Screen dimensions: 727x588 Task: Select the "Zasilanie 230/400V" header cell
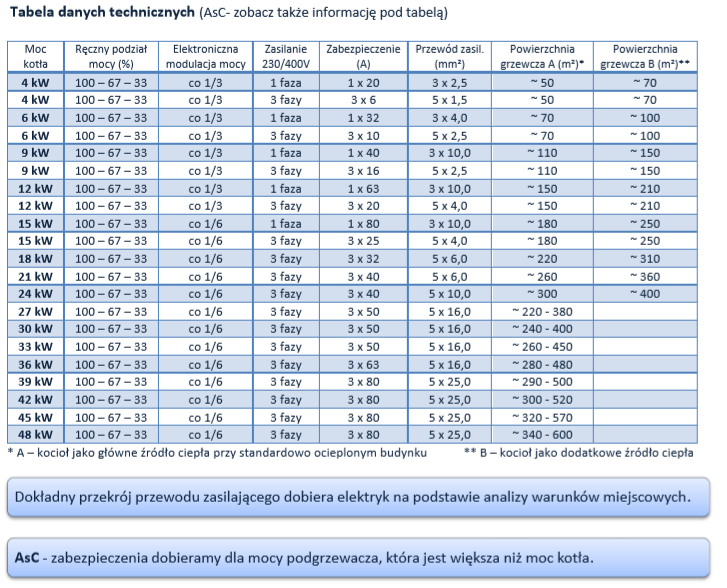(x=283, y=56)
